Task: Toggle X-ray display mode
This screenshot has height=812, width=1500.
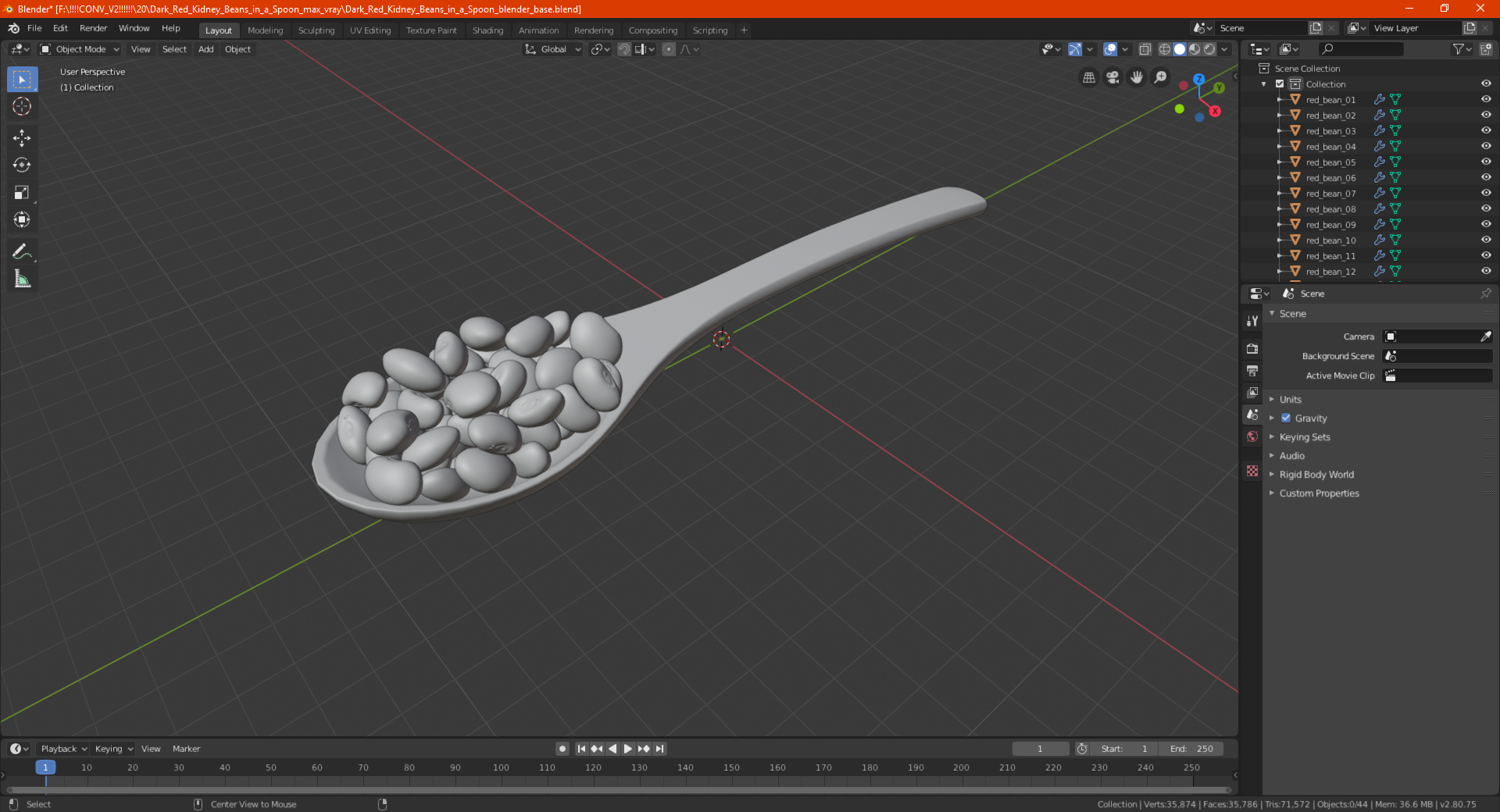Action: (1145, 49)
